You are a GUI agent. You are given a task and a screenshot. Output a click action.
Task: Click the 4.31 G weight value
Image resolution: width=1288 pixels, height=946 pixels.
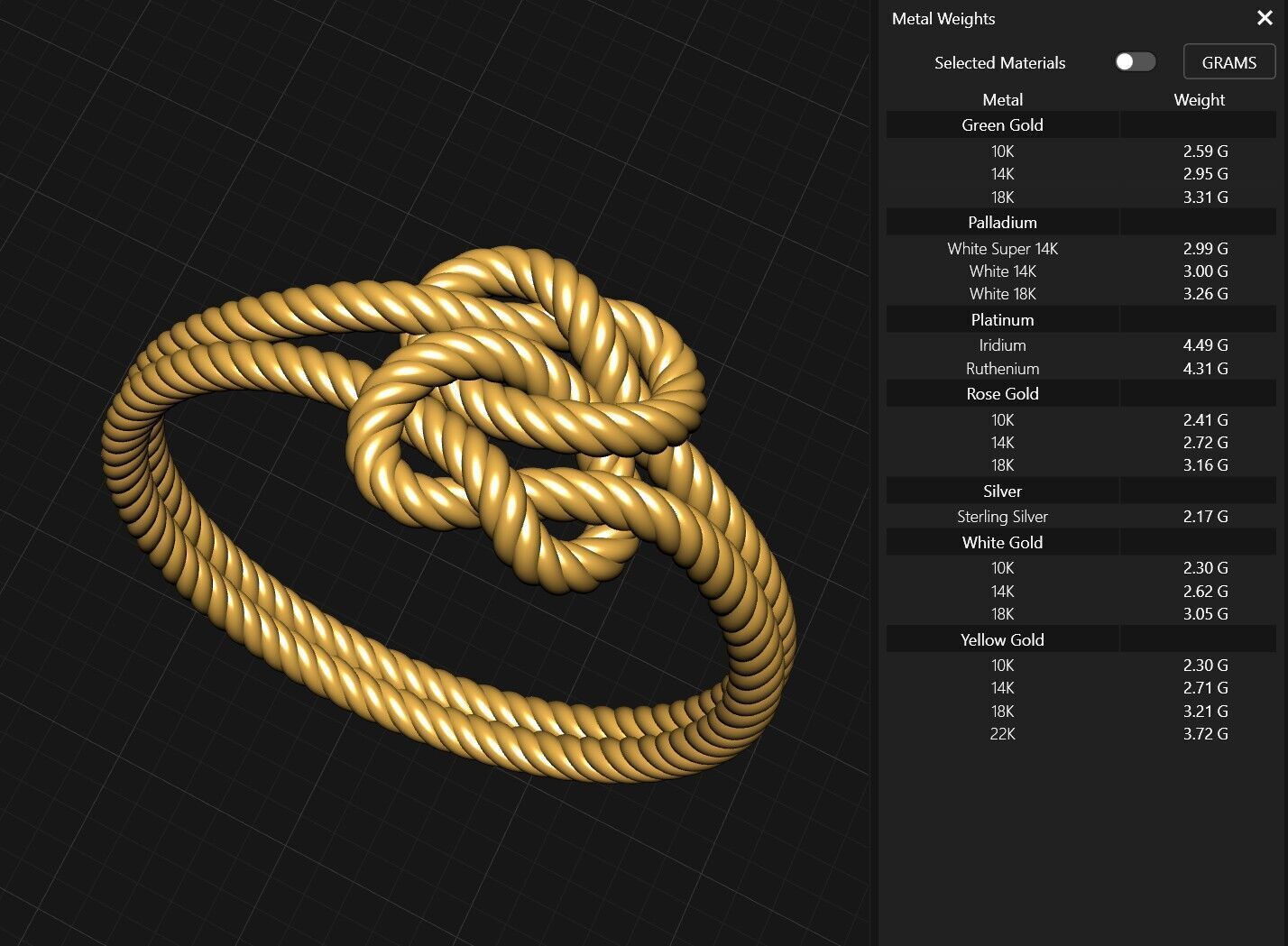pyautogui.click(x=1205, y=369)
